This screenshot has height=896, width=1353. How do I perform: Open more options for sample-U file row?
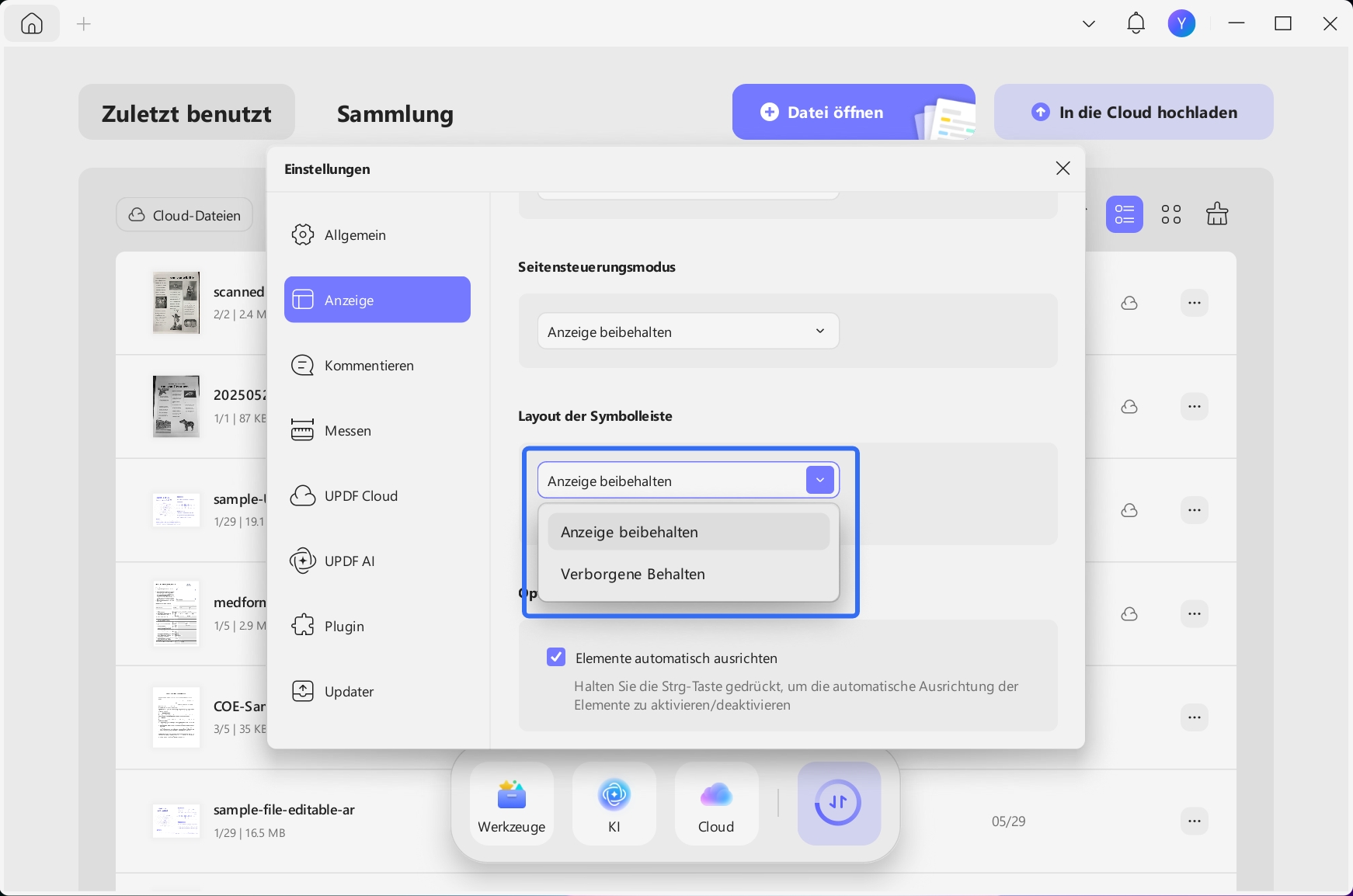click(x=1194, y=510)
